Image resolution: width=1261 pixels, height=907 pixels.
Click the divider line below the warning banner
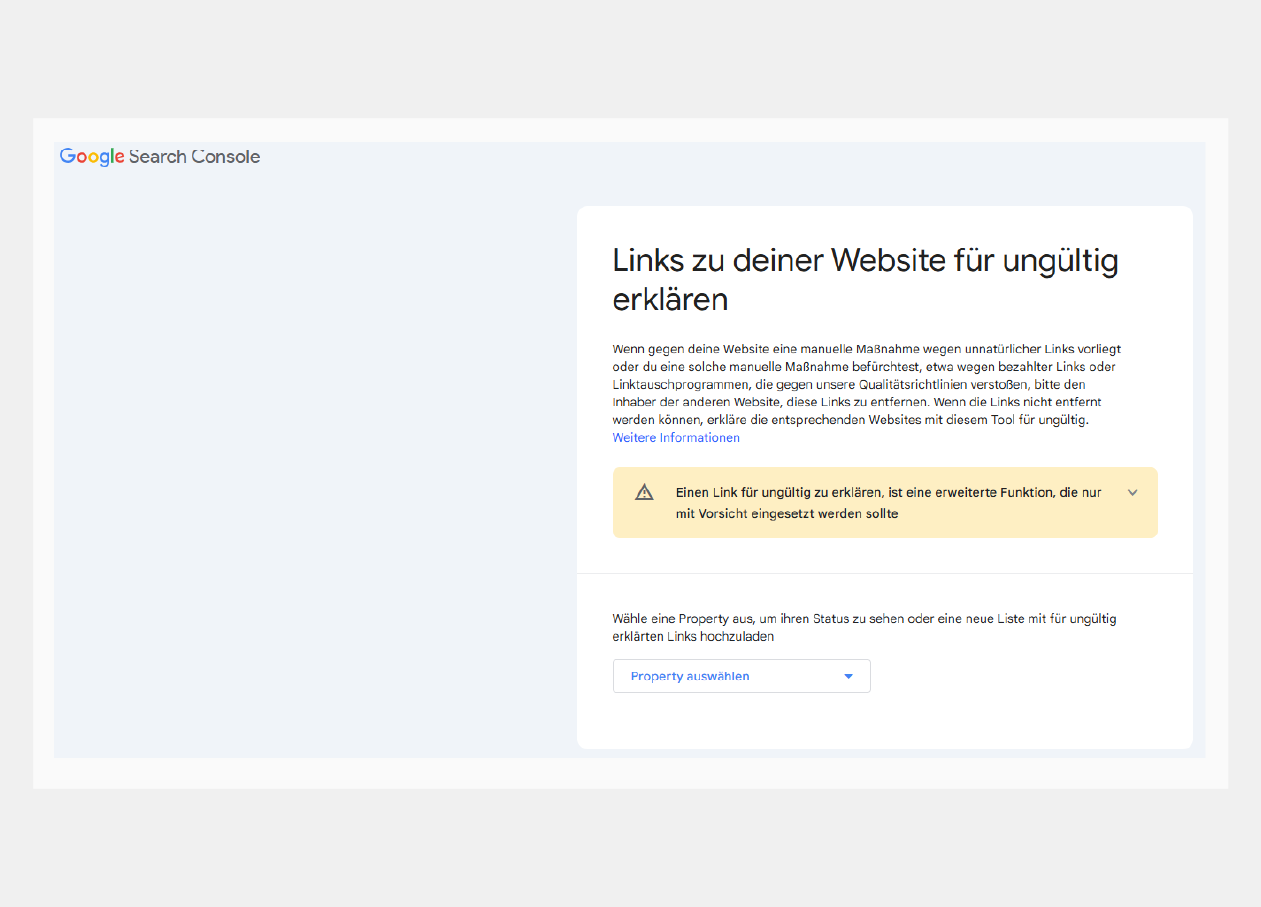coord(884,574)
